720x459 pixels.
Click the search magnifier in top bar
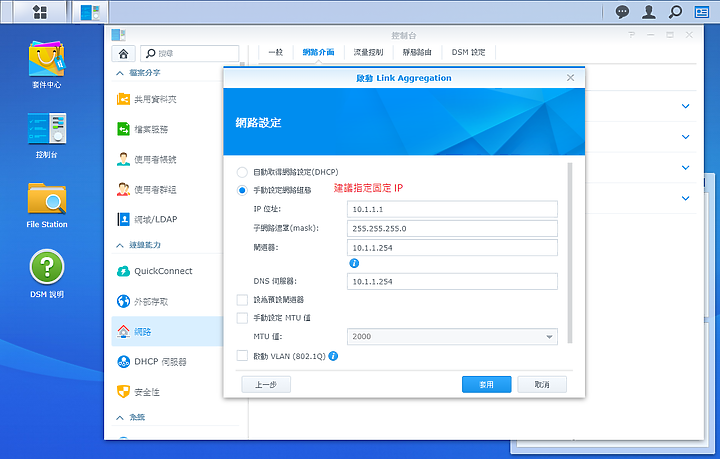[675, 12]
